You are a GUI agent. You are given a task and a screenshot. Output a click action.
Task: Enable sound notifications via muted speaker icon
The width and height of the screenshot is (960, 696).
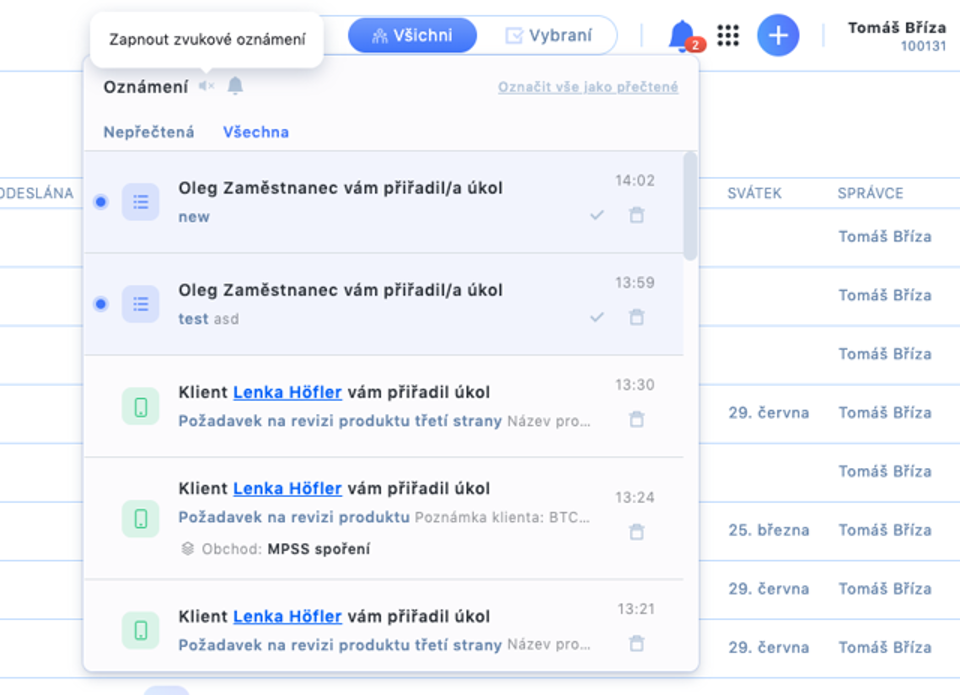point(206,87)
